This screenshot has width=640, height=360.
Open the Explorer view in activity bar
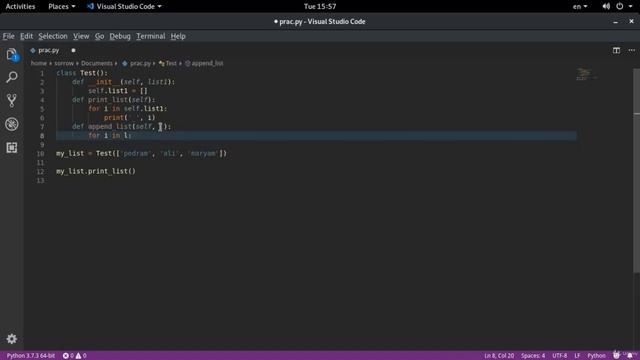pyautogui.click(x=11, y=54)
